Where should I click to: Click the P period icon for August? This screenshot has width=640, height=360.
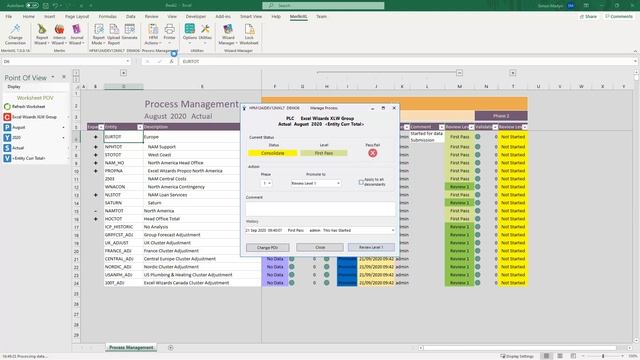tap(7, 127)
